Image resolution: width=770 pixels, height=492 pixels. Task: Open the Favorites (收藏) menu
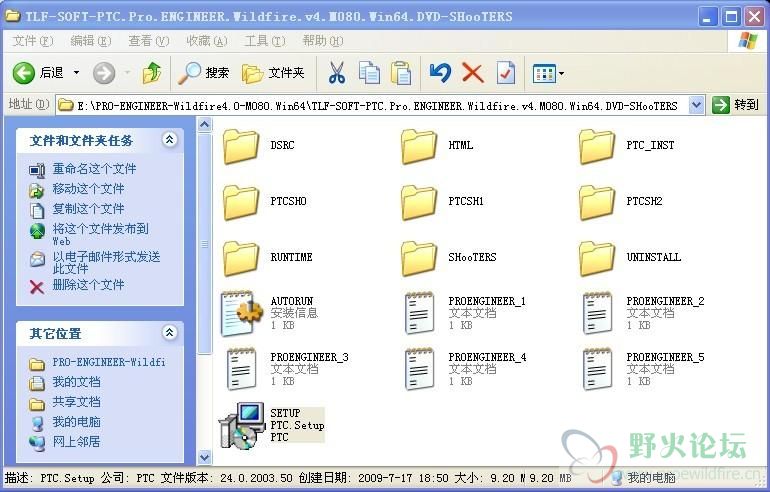(206, 41)
